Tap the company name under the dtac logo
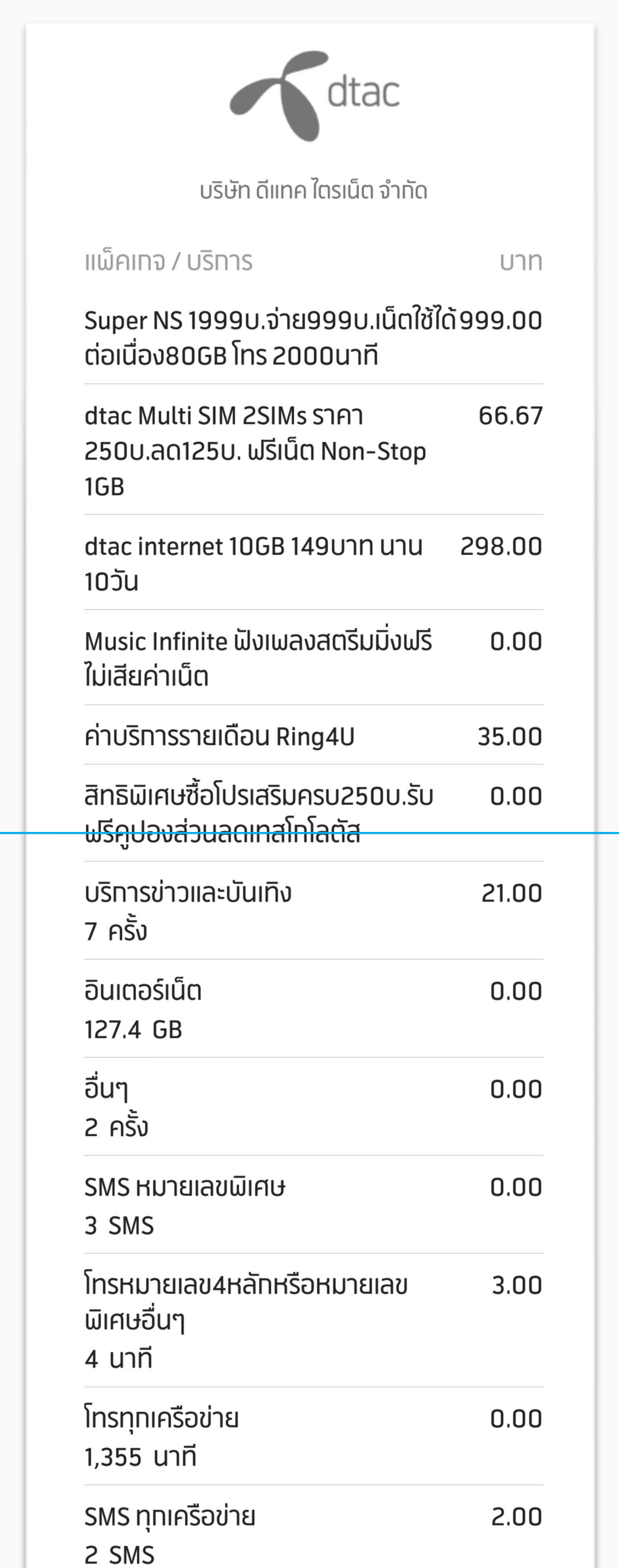Image resolution: width=619 pixels, height=1568 pixels. 314,191
